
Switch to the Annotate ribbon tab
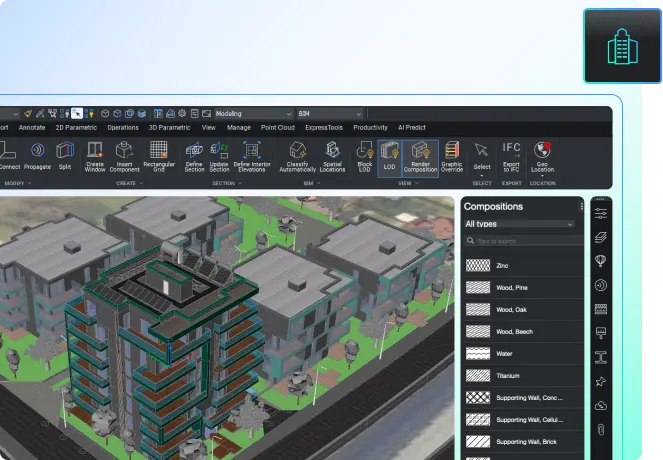tap(32, 127)
